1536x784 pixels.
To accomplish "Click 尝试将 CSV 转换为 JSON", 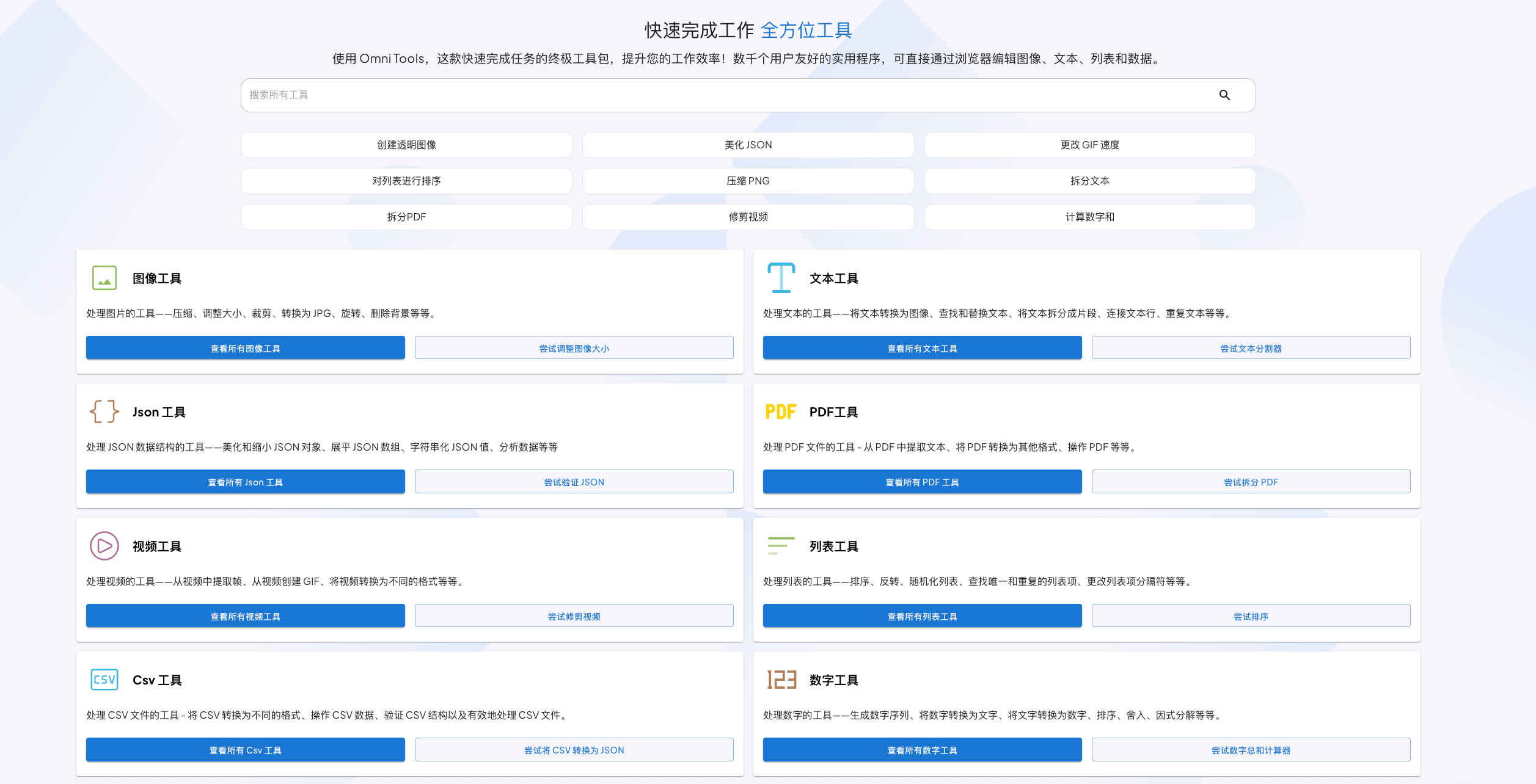I will [574, 750].
